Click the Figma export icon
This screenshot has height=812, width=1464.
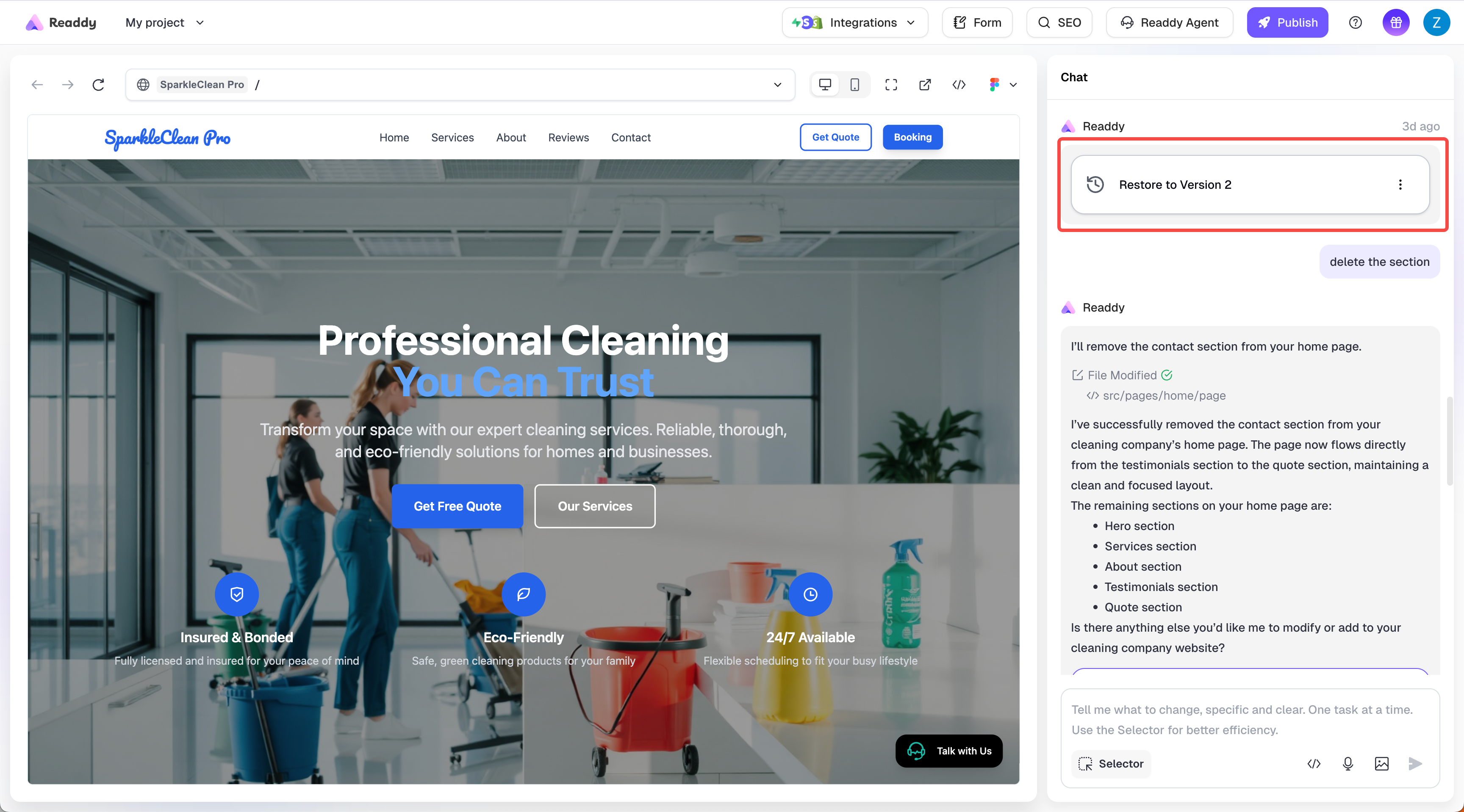click(994, 85)
